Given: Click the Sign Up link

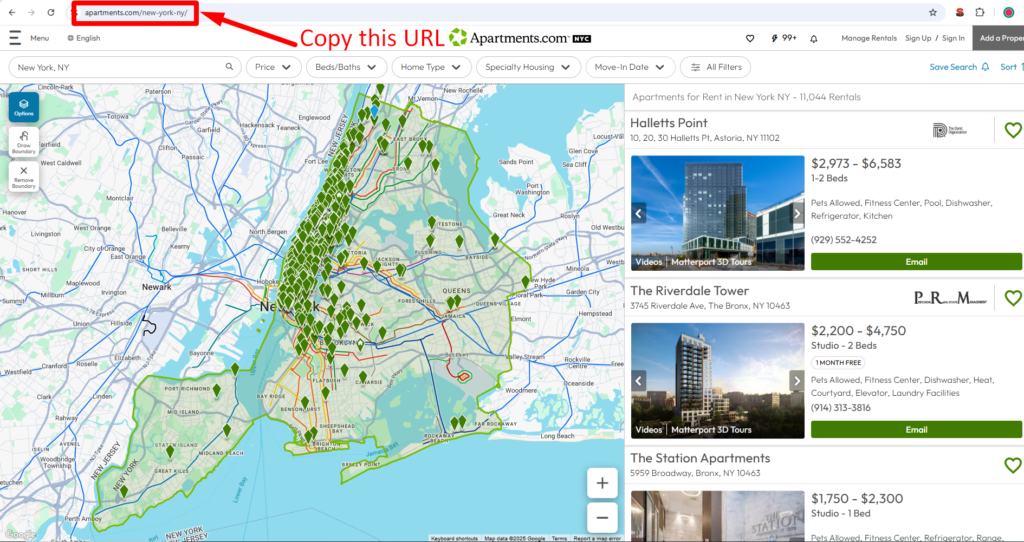Looking at the screenshot, I should [918, 38].
